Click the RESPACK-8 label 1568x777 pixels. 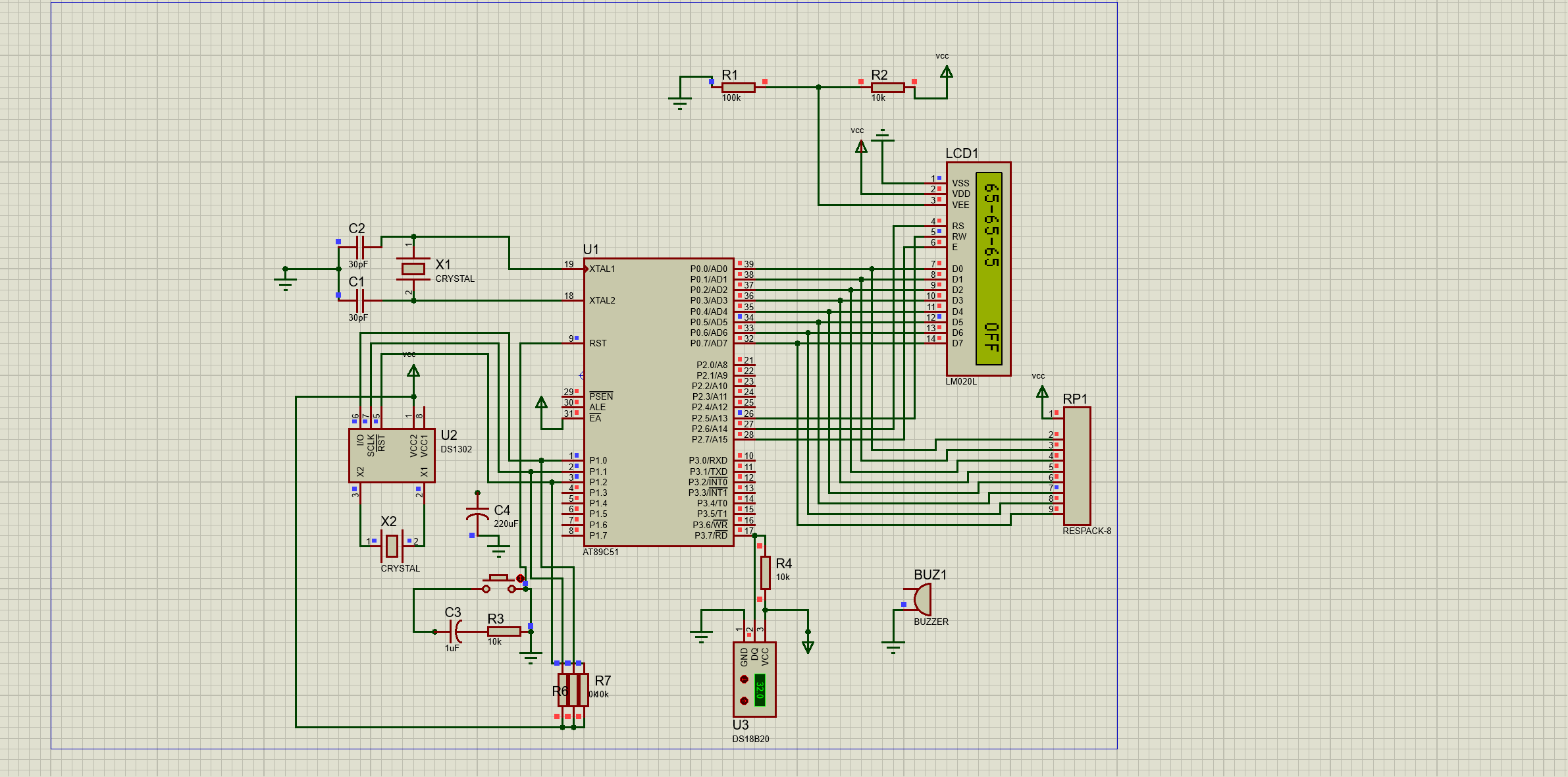pos(1087,531)
